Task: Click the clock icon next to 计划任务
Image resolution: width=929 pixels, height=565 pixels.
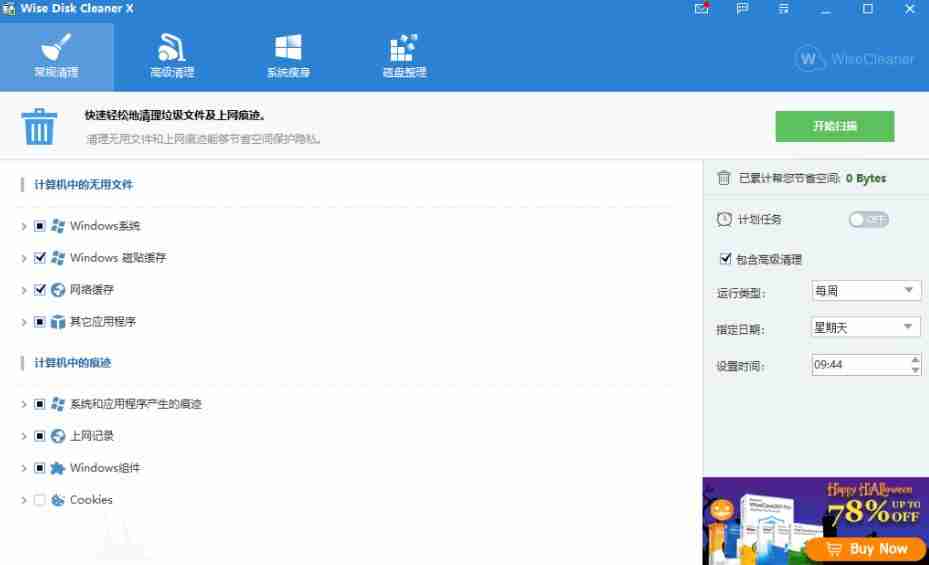Action: [724, 219]
